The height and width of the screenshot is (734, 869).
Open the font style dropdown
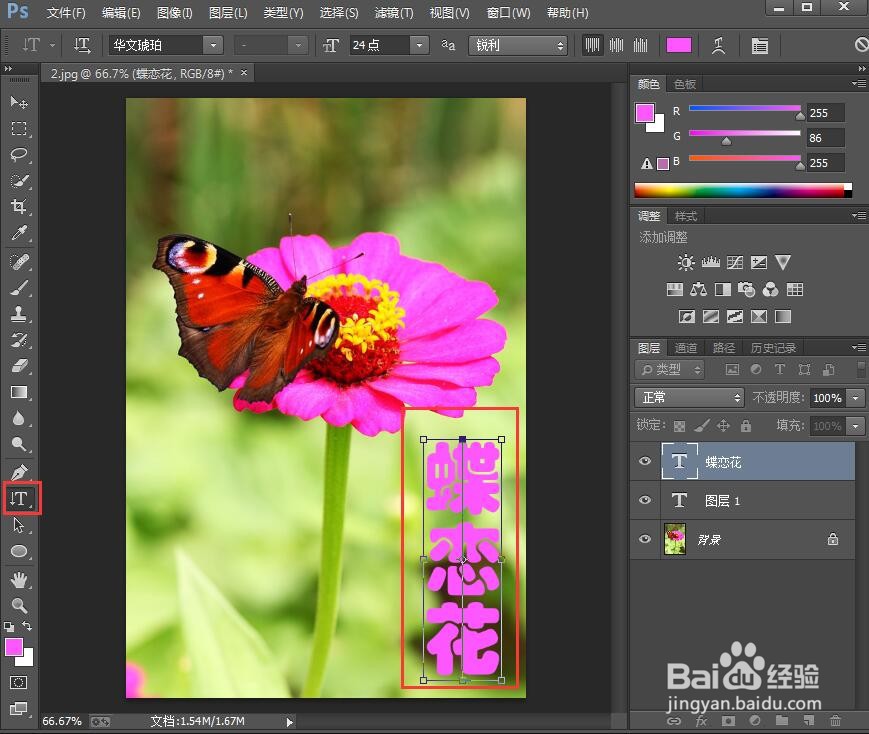coord(298,45)
